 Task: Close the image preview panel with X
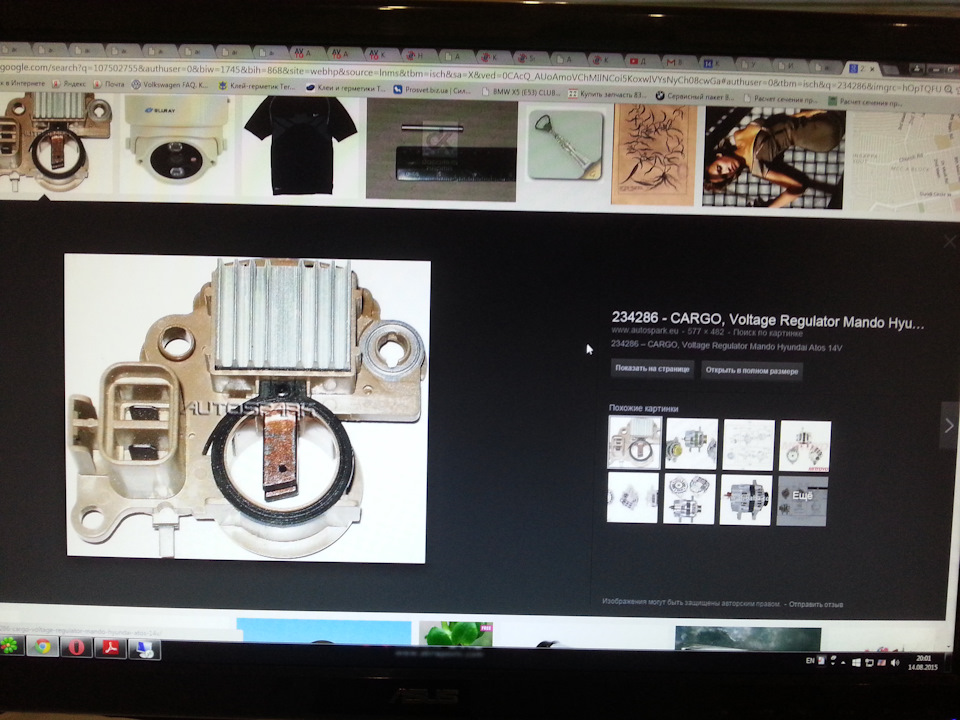coord(950,241)
